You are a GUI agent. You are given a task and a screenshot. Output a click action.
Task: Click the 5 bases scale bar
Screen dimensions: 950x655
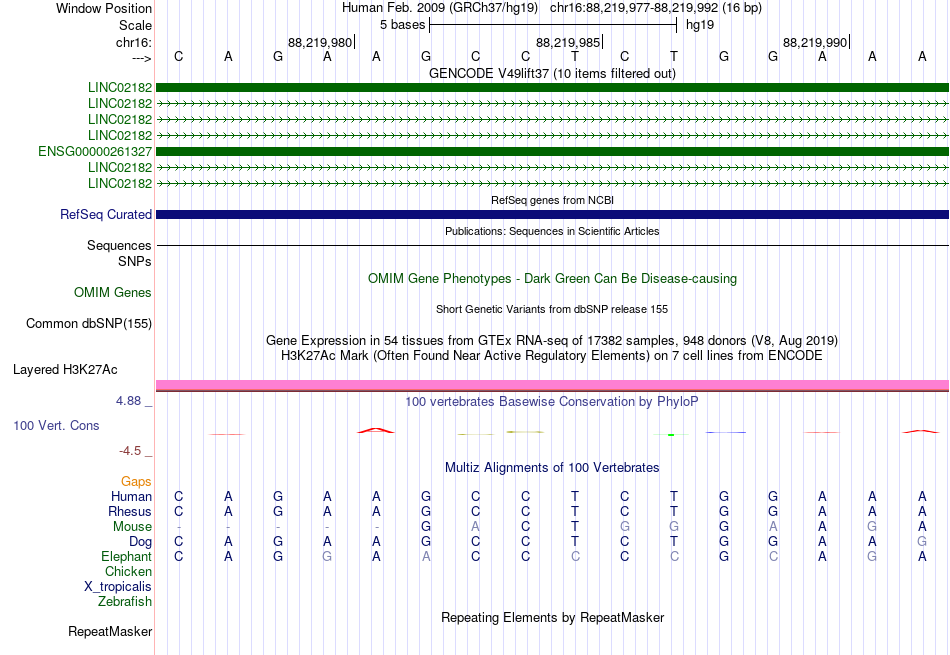[x=553, y=25]
